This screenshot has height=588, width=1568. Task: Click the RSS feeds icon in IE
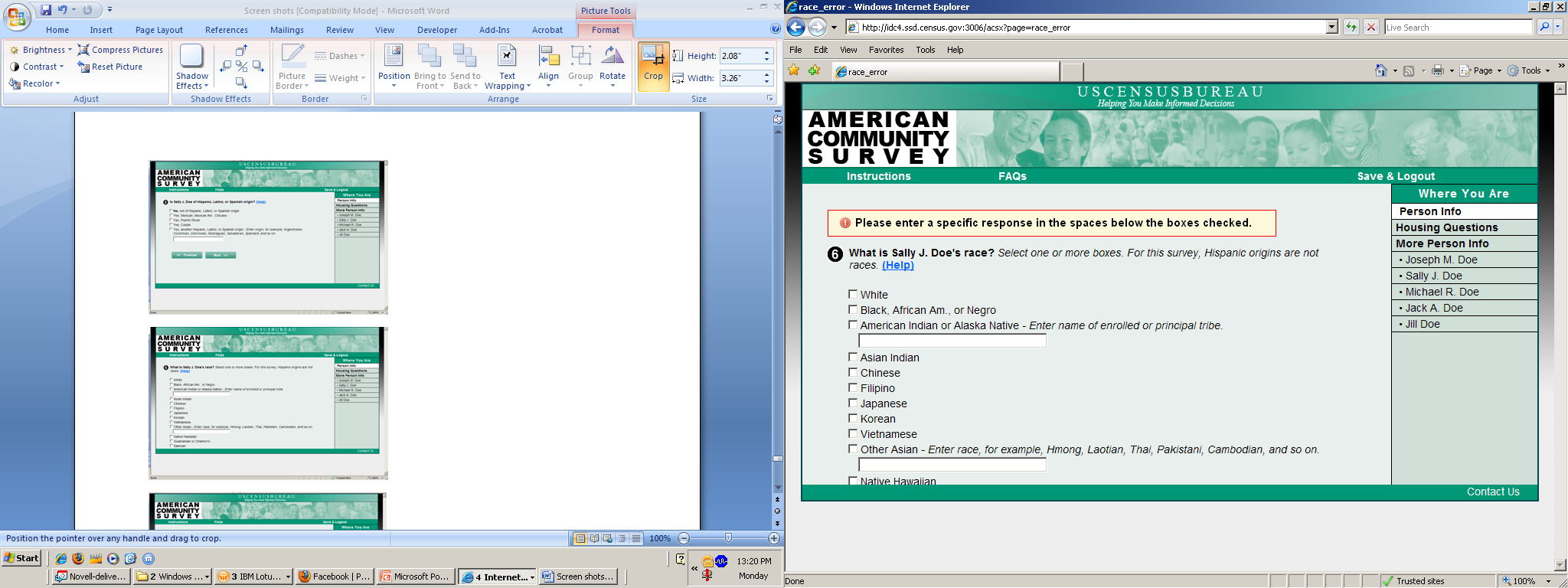click(x=1409, y=70)
